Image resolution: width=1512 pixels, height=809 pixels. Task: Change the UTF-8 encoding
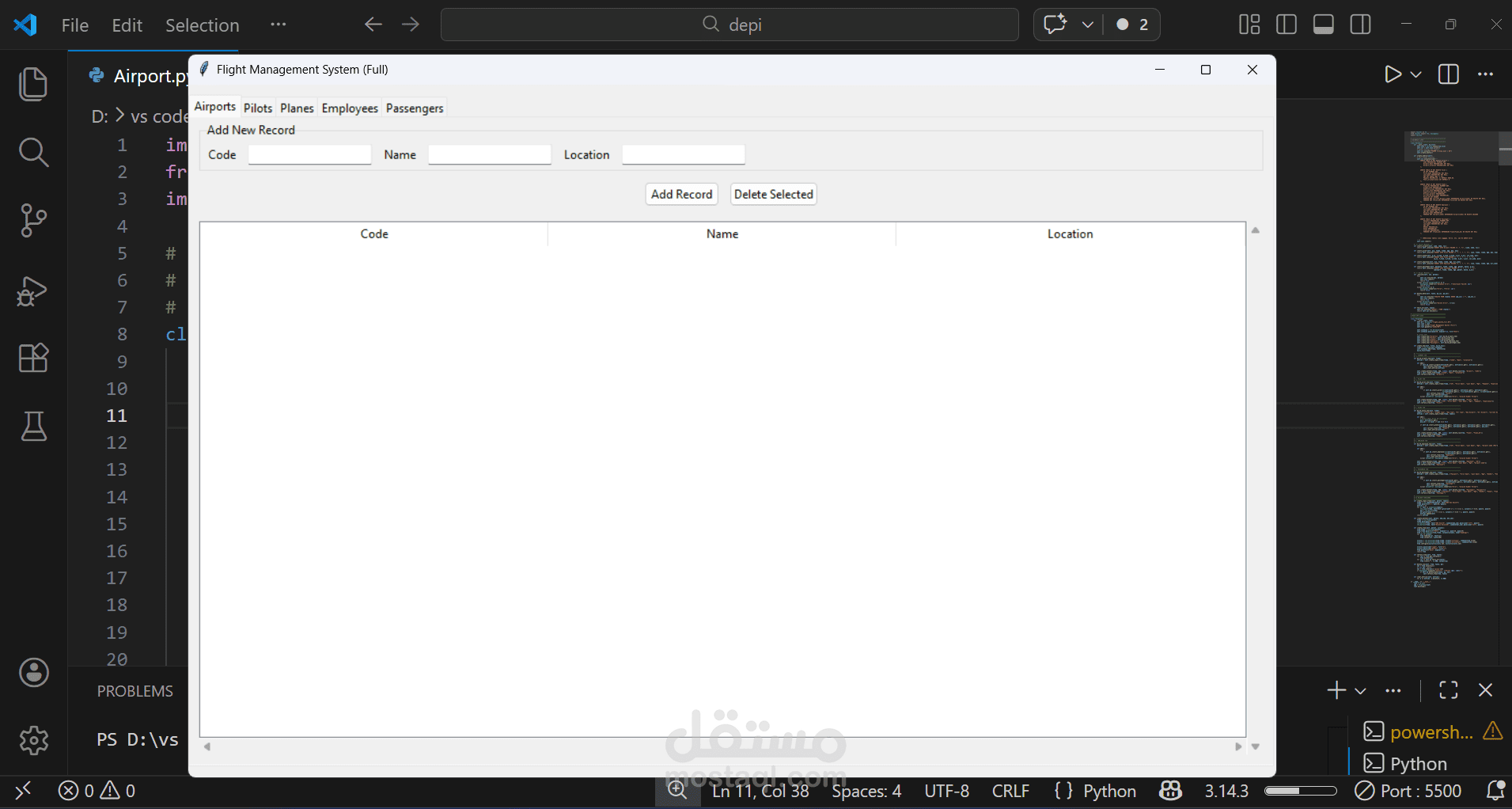click(946, 791)
